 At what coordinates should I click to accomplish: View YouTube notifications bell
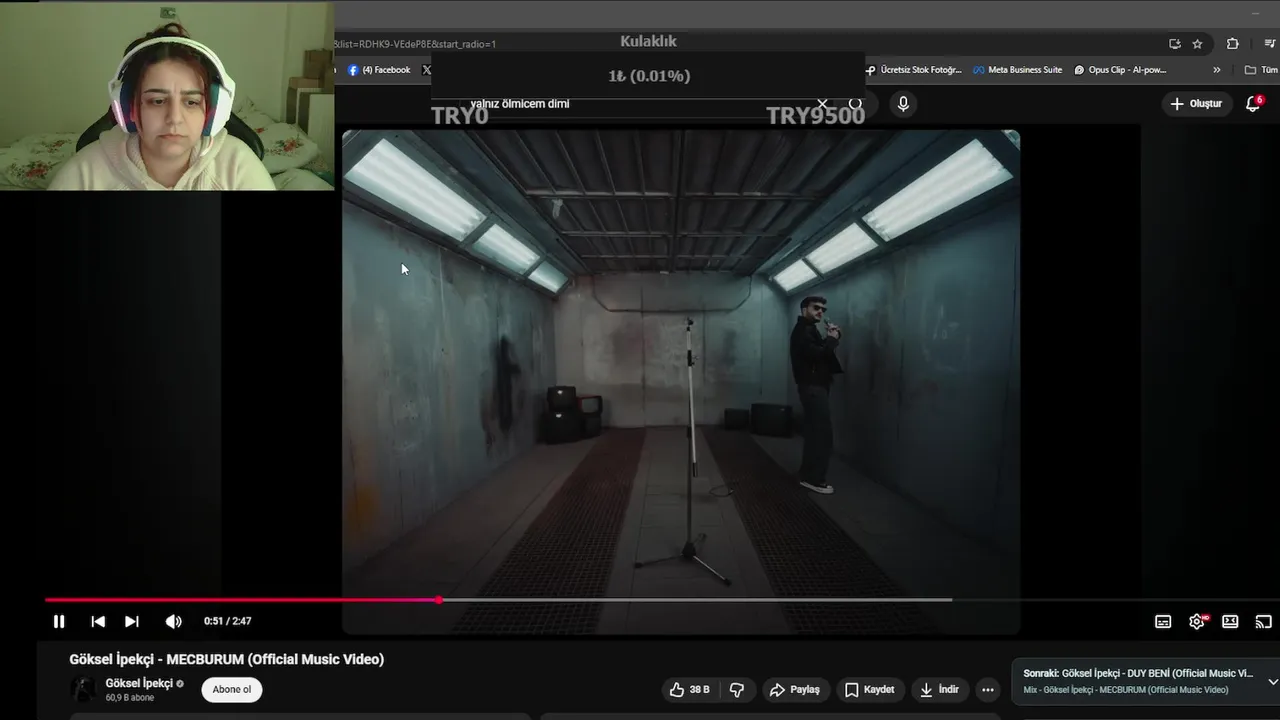pyautogui.click(x=1252, y=104)
